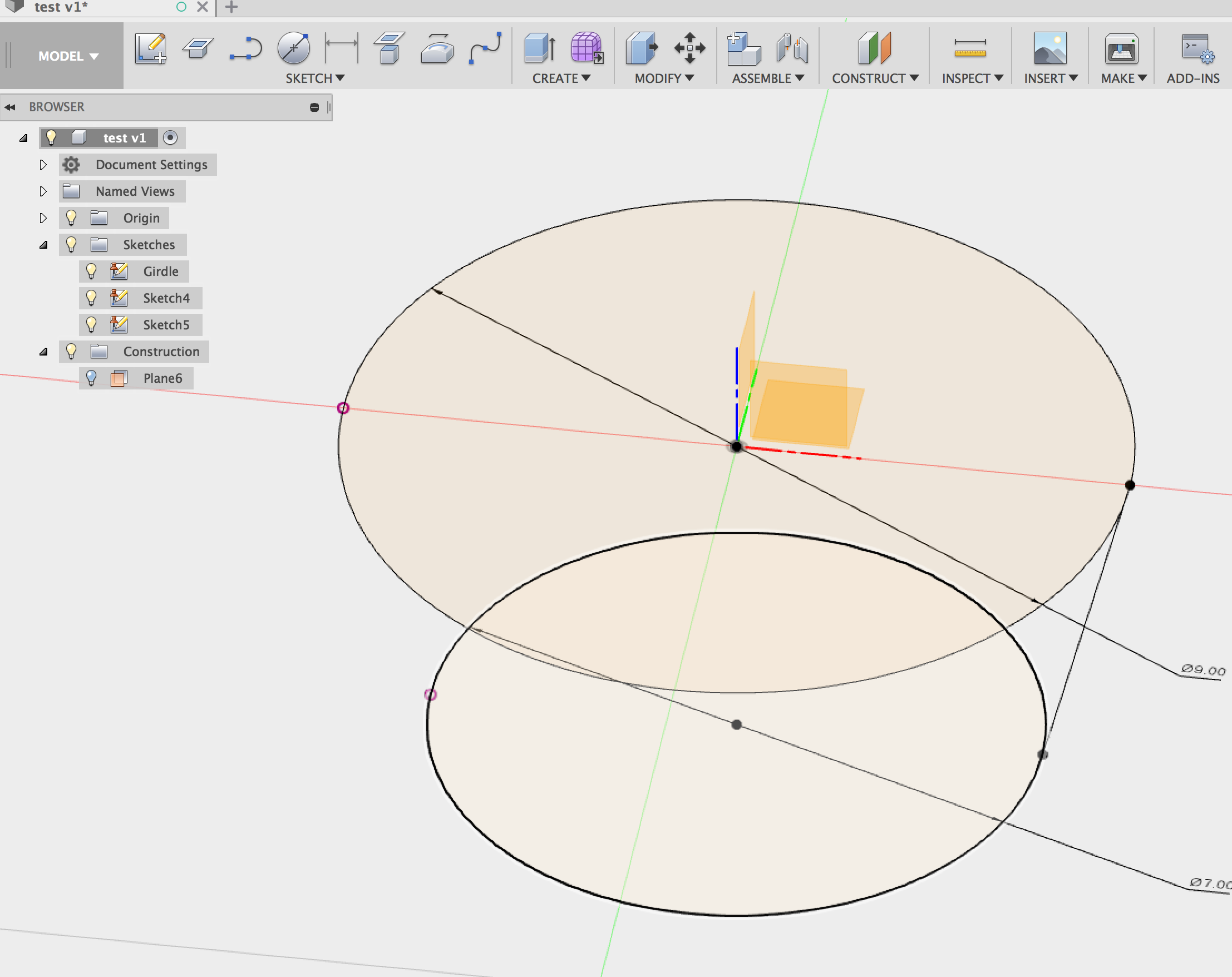Open a new document tab
This screenshot has width=1232, height=977.
[231, 7]
